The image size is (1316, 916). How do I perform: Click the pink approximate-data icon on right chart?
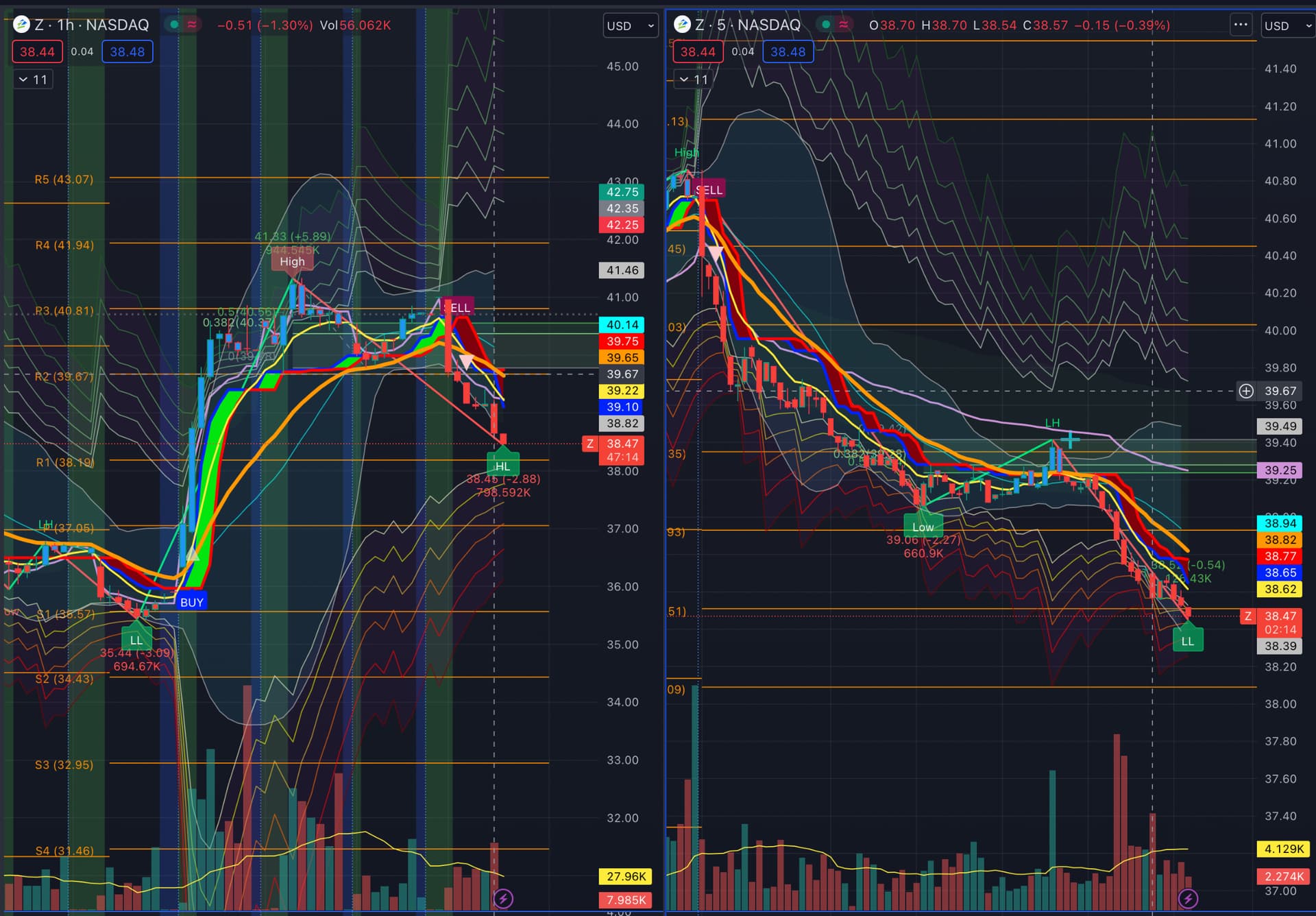pos(844,25)
